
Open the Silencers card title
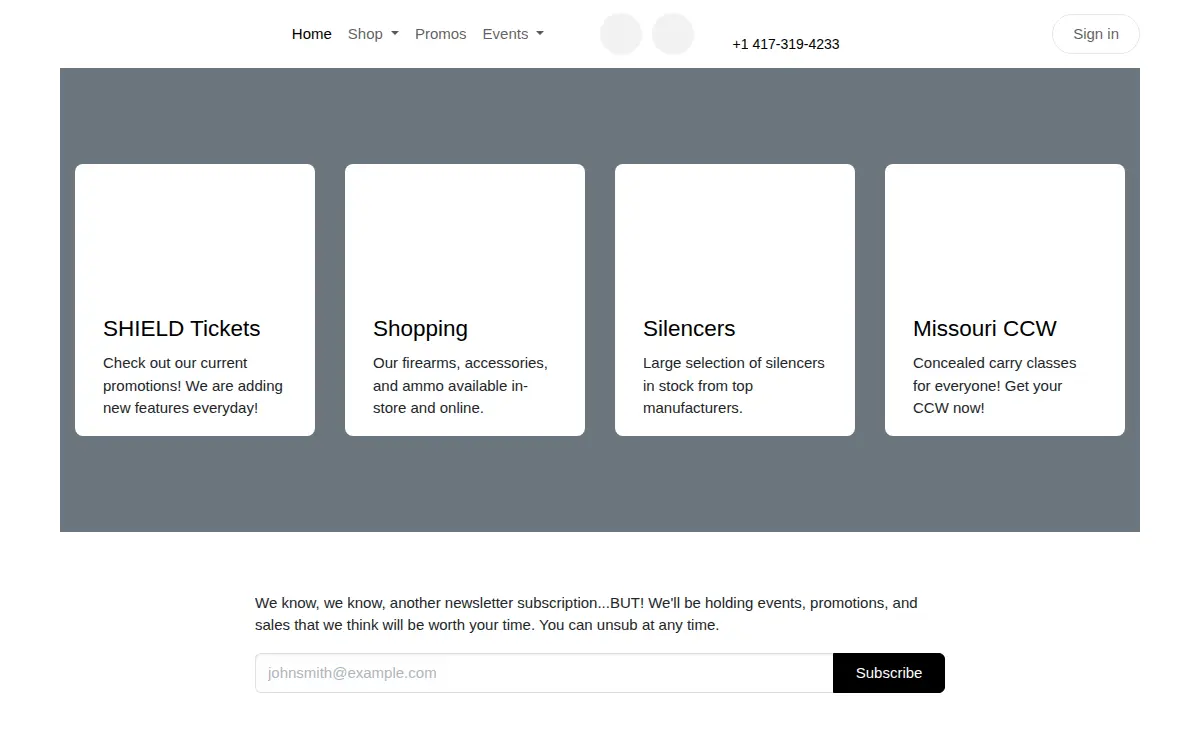click(689, 329)
